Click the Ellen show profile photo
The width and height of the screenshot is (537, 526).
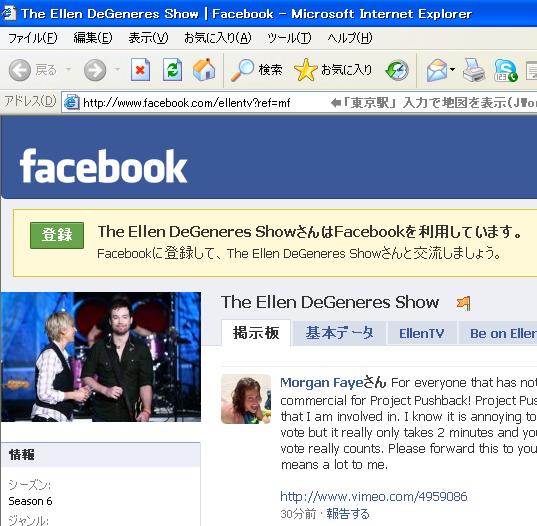tap(101, 357)
